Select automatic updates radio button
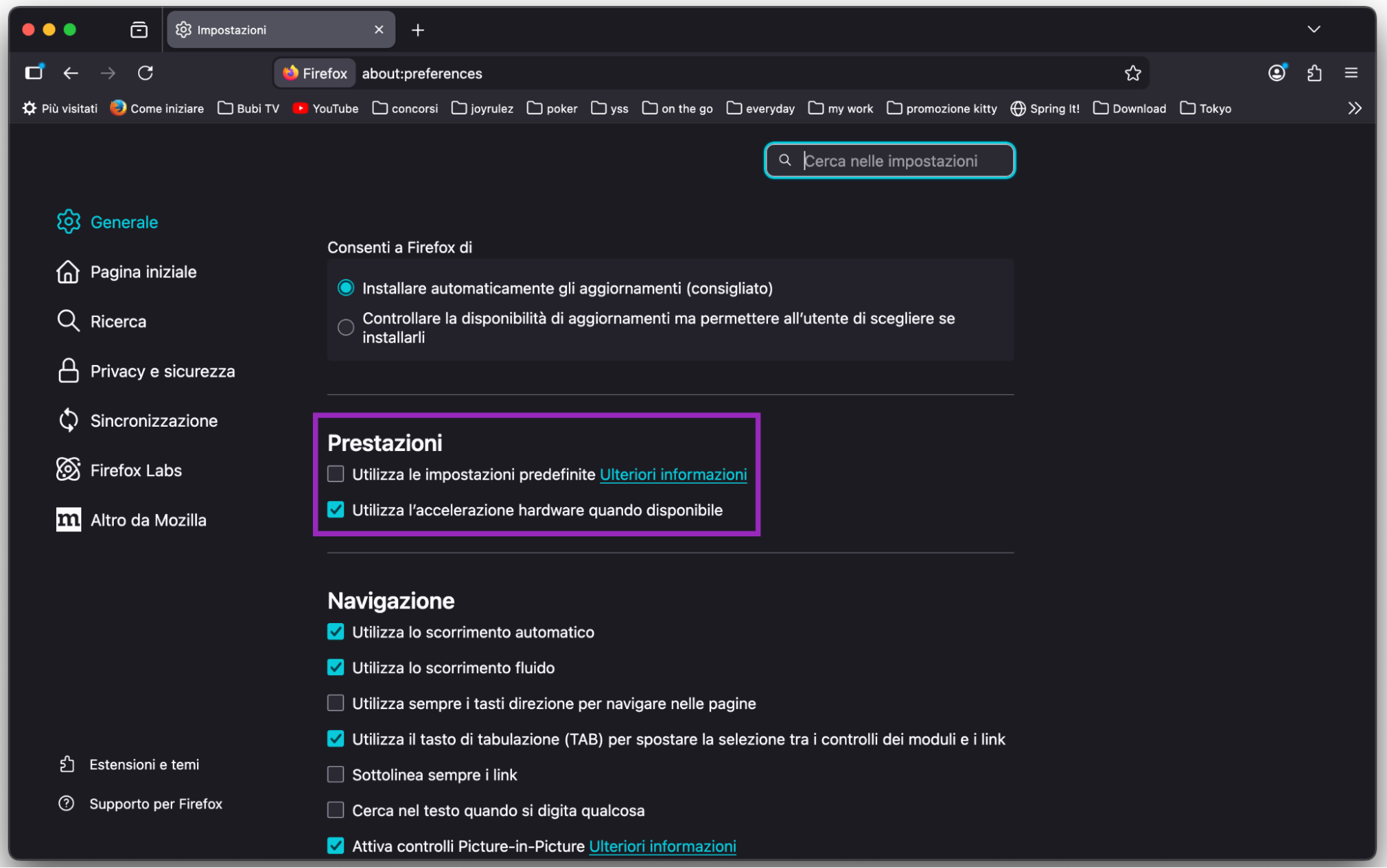Screen dimensions: 1387x868 point(346,287)
